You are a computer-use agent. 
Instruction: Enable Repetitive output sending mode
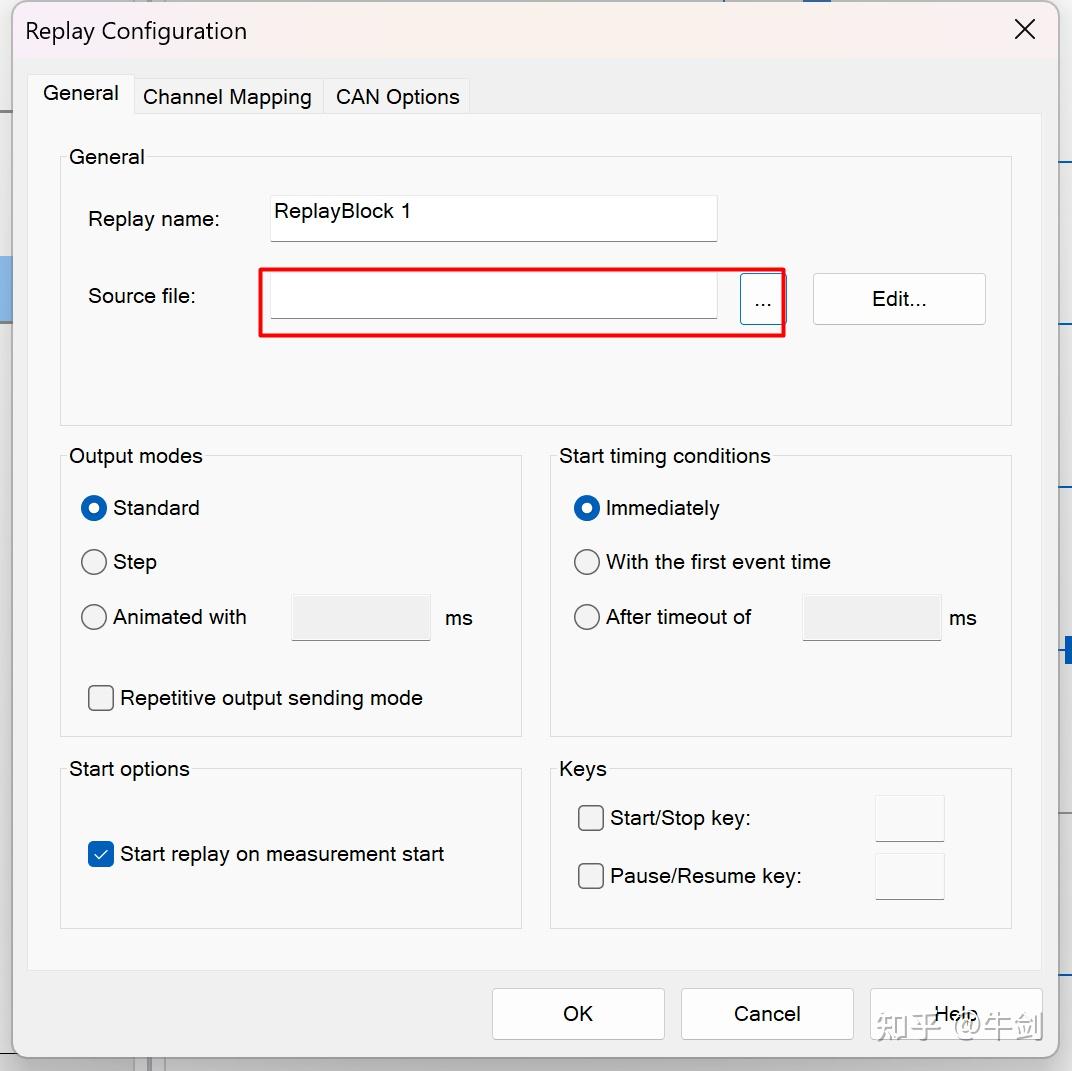101,698
